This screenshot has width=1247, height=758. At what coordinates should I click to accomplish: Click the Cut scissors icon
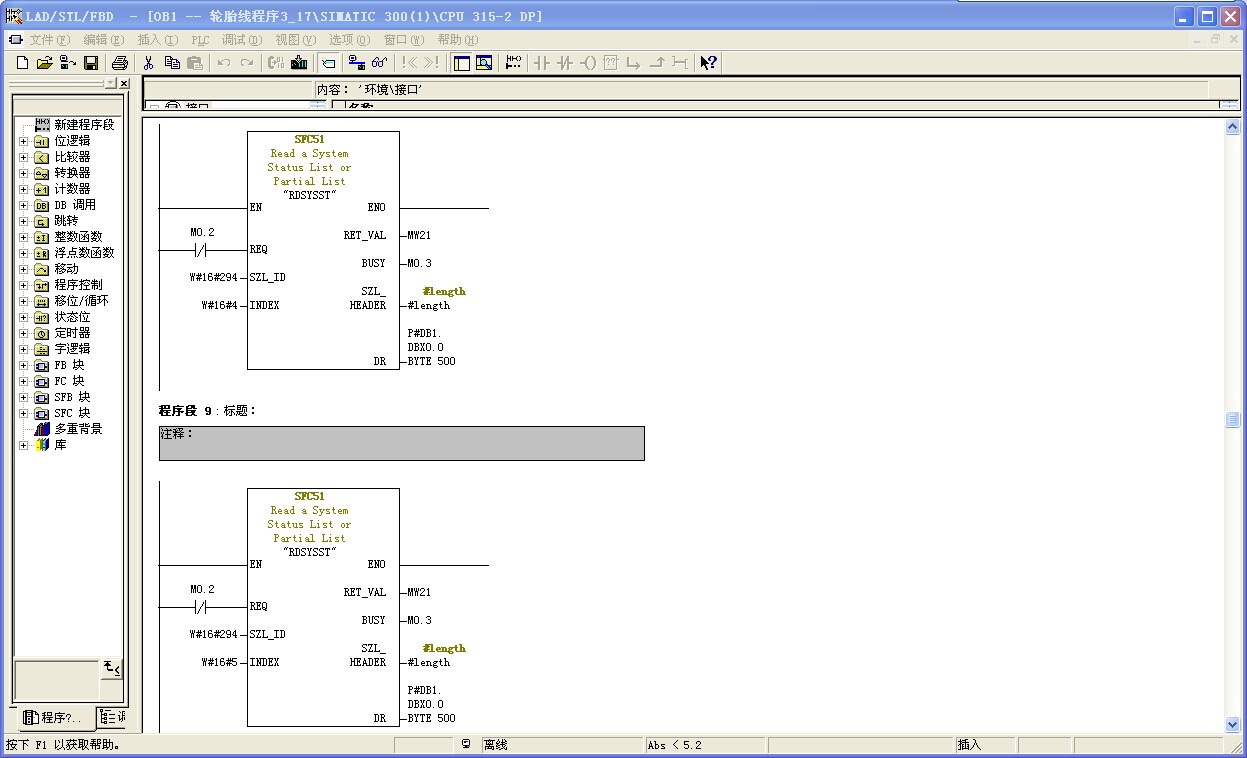click(149, 63)
